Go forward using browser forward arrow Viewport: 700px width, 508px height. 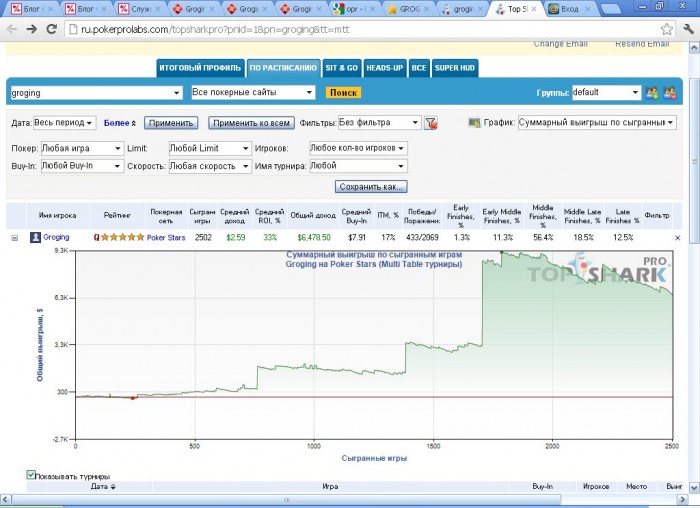pyautogui.click(x=32, y=29)
